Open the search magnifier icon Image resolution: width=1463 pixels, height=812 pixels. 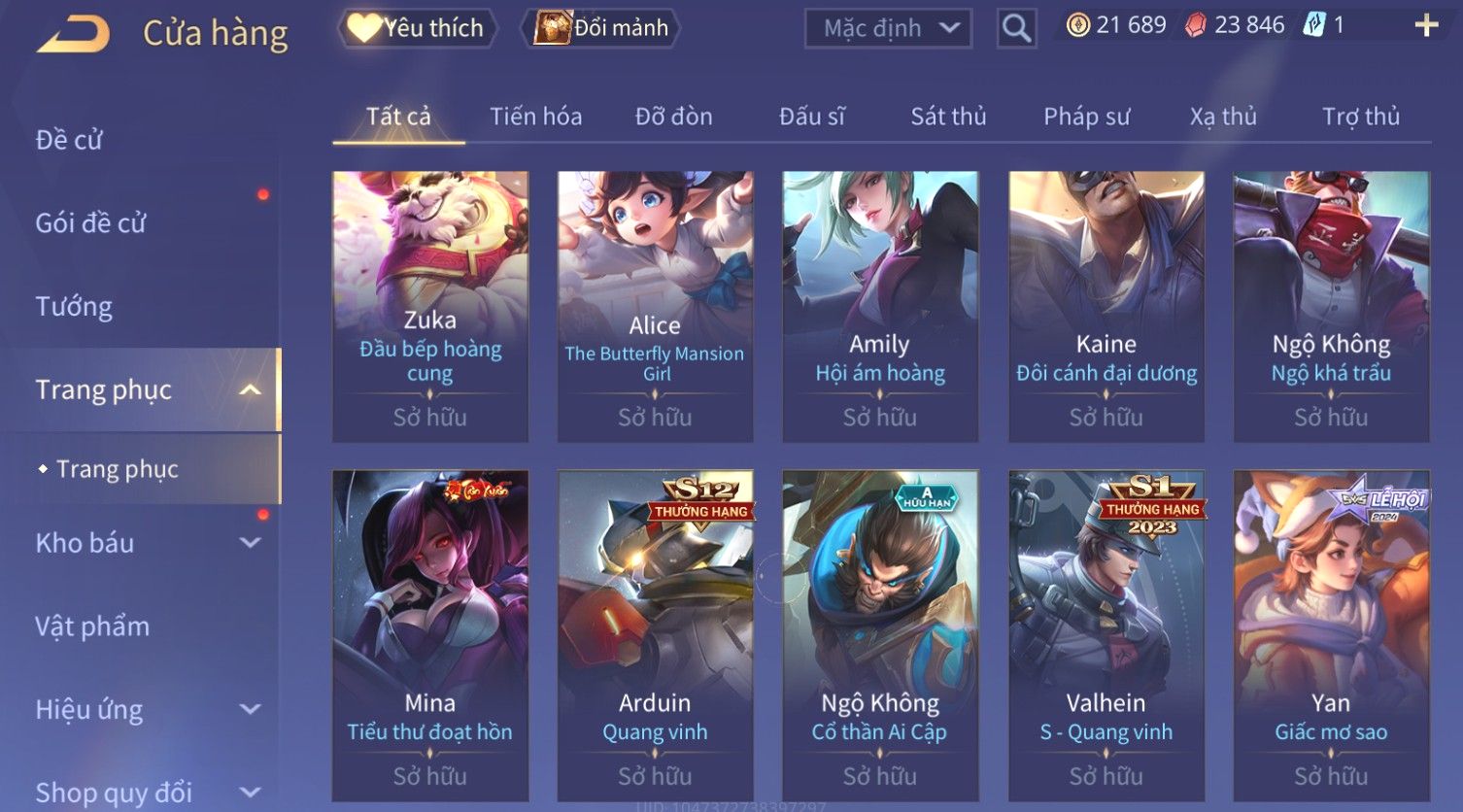[x=1016, y=28]
